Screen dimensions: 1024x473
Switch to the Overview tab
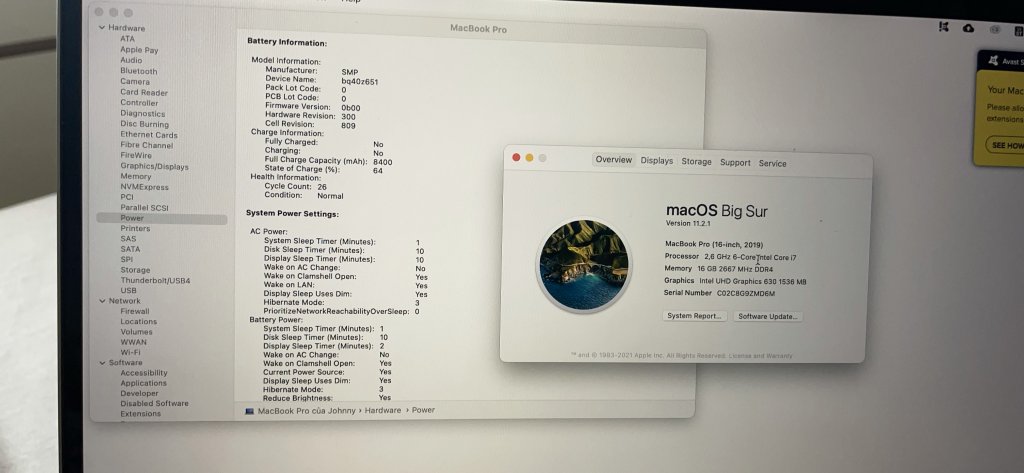(614, 159)
